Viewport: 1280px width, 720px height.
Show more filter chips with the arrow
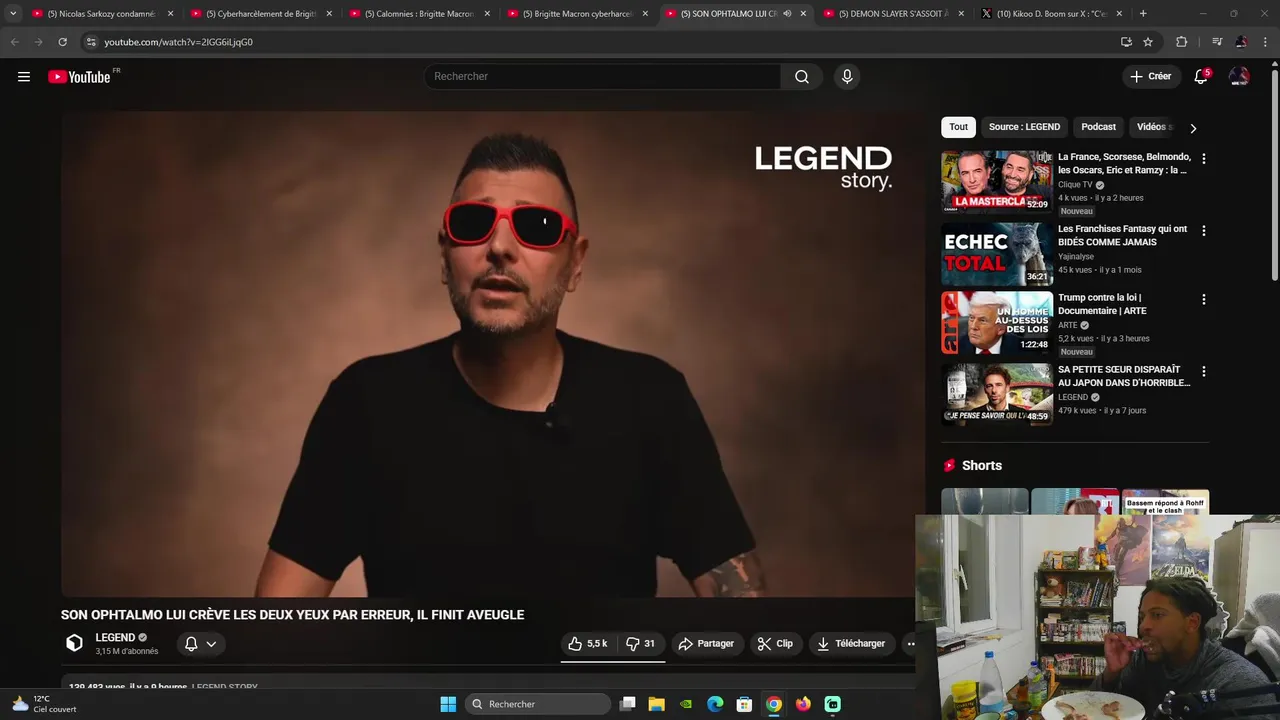[1192, 128]
